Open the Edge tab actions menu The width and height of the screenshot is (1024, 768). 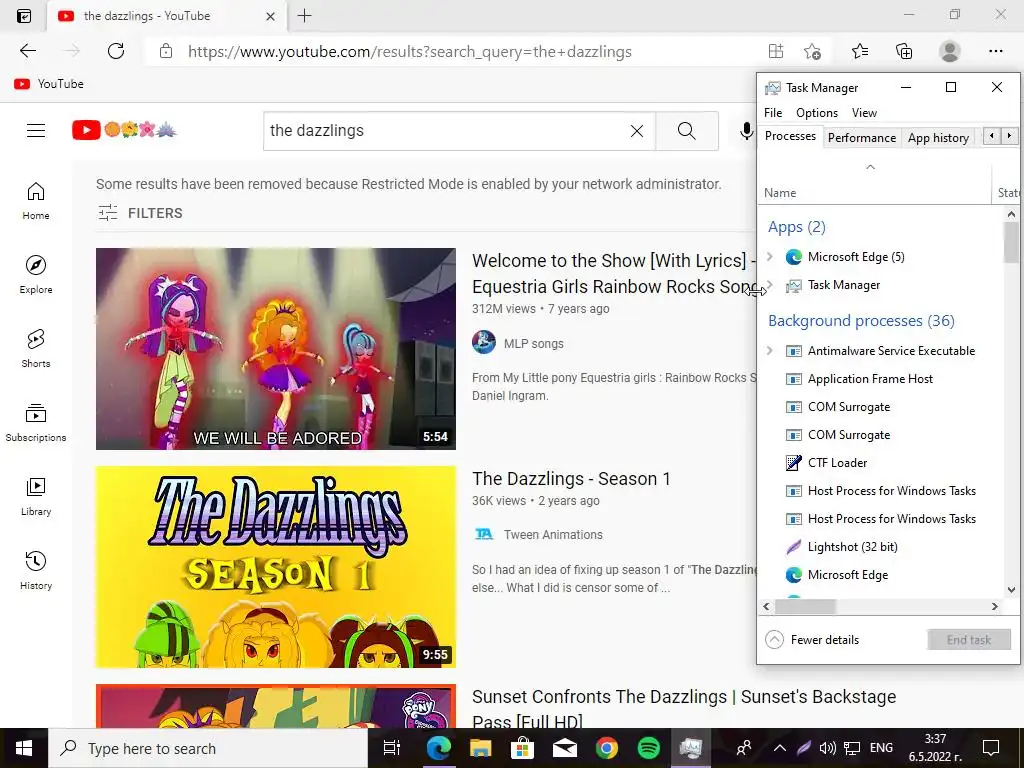[x=24, y=16]
